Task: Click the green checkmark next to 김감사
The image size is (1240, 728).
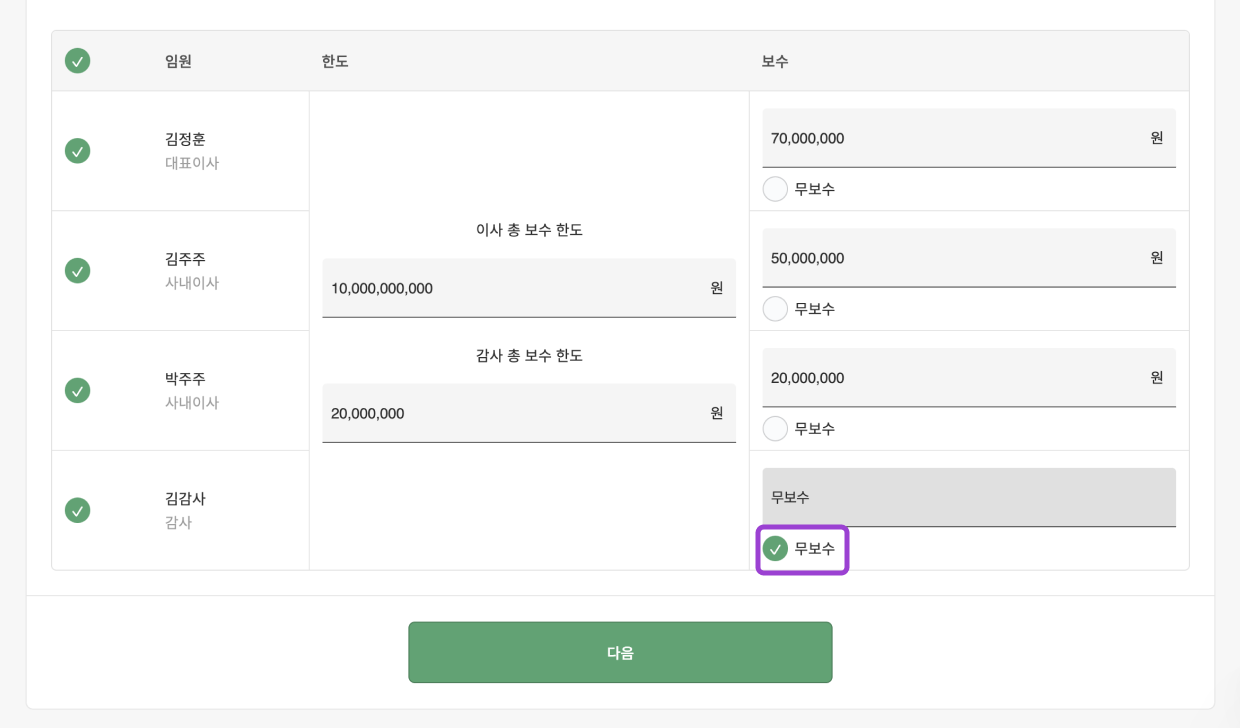Action: 77,510
